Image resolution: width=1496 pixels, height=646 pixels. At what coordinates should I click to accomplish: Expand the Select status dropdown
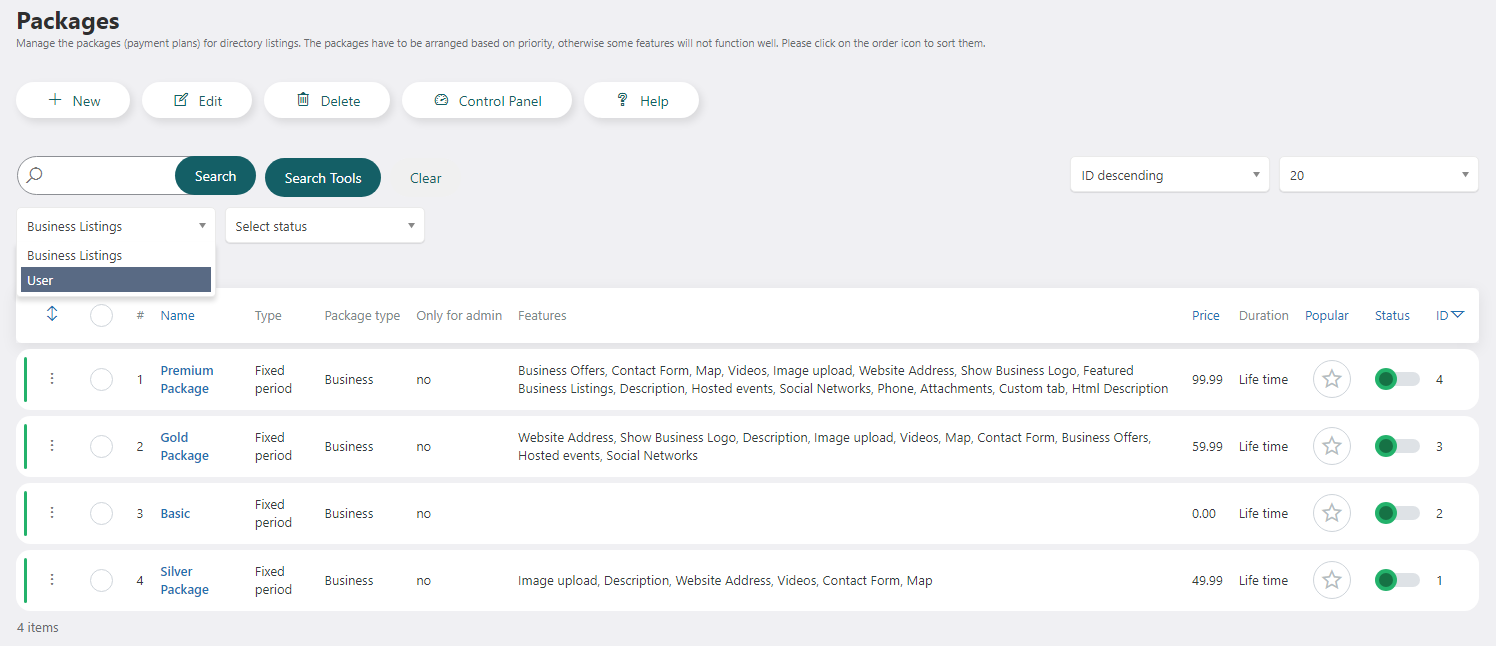(324, 226)
